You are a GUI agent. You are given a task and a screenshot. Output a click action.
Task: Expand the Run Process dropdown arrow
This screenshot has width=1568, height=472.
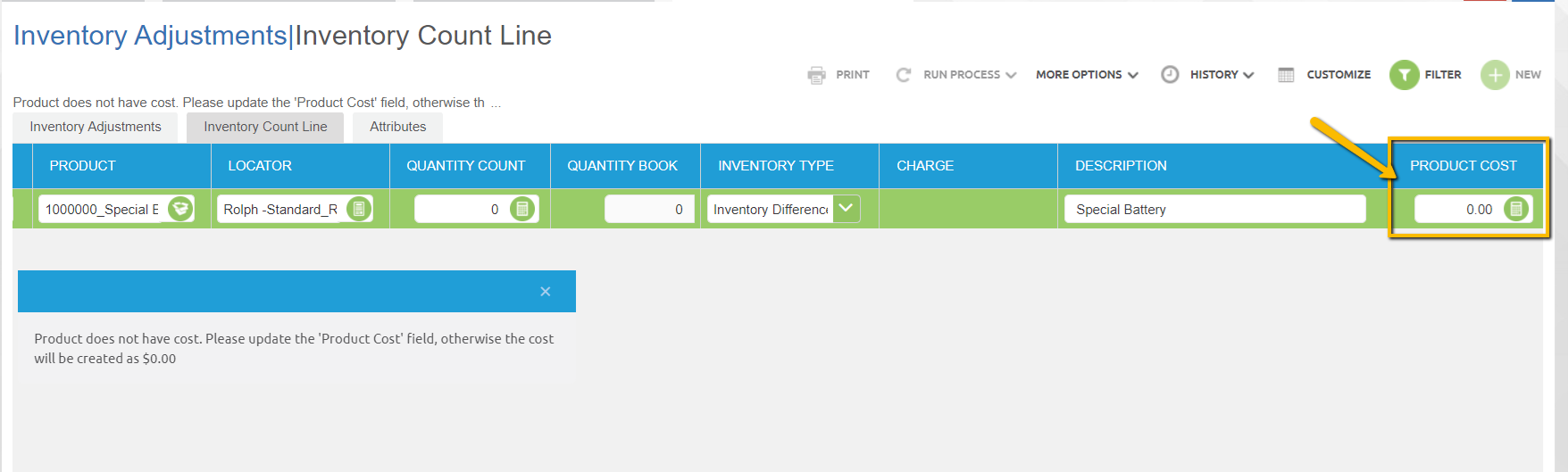coord(1011,75)
